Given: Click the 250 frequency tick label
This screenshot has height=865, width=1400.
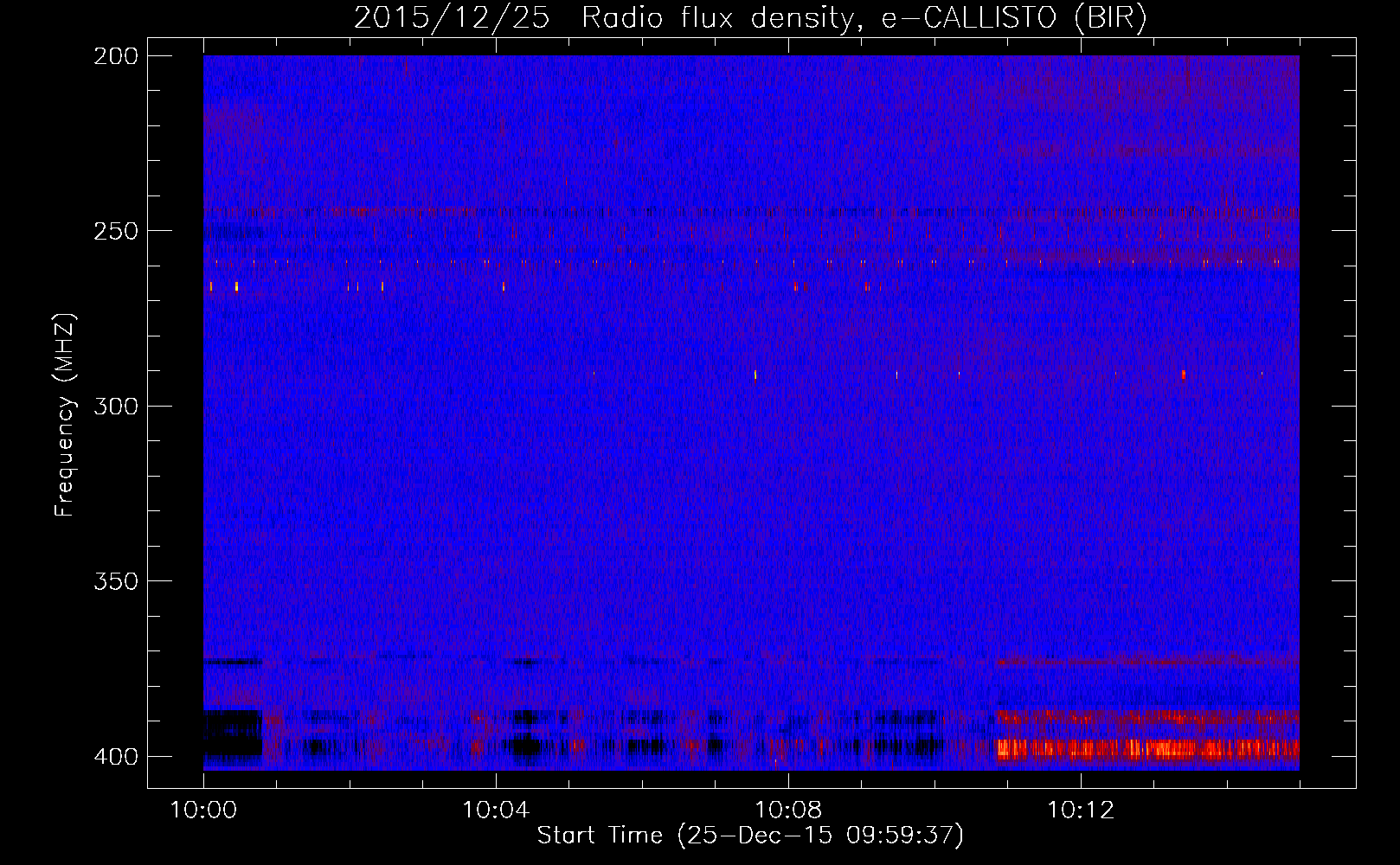Looking at the screenshot, I should click(116, 231).
